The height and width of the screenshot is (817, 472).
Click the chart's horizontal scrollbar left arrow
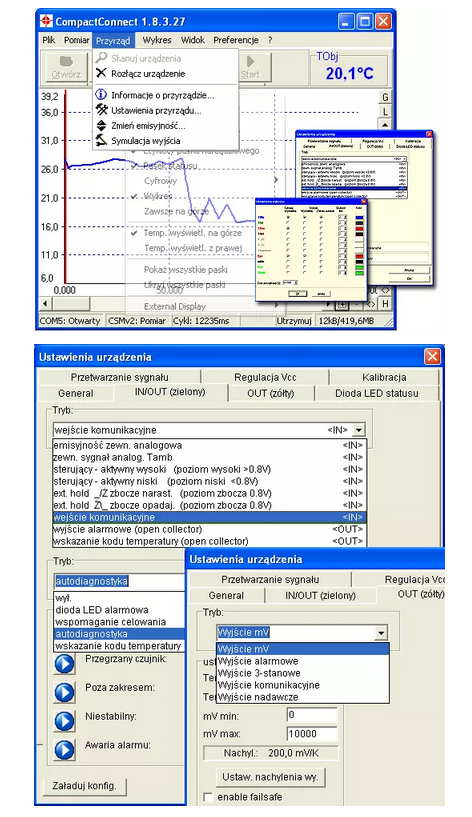[45, 304]
